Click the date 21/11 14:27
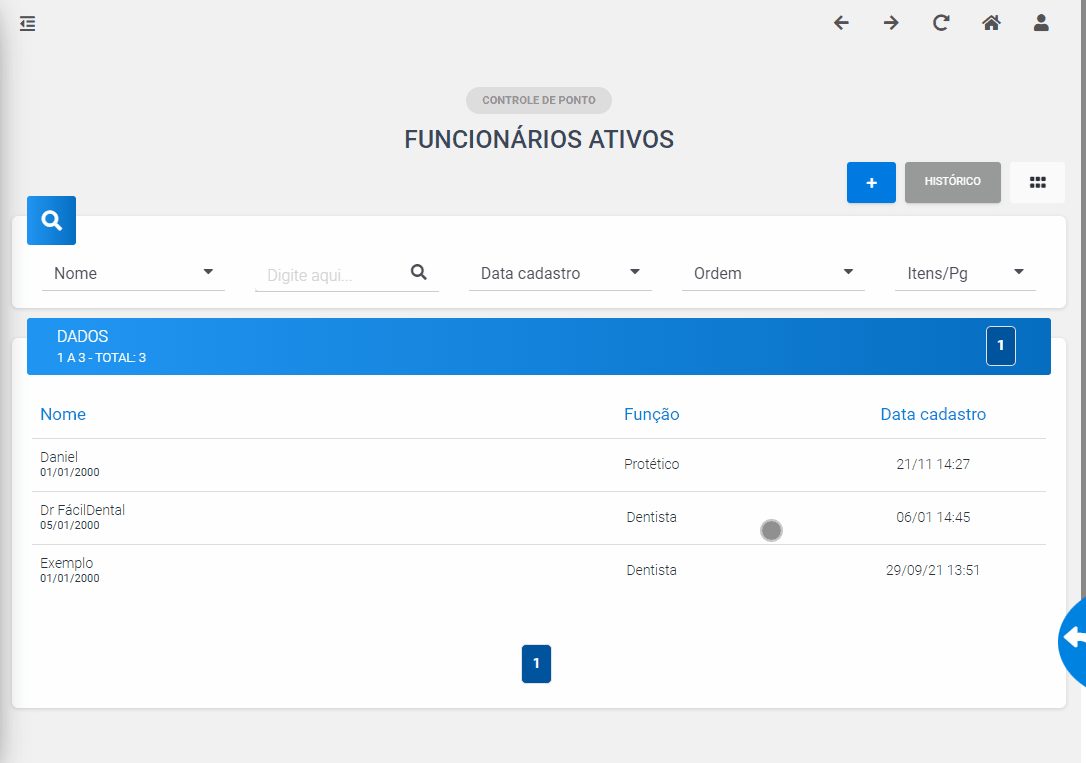This screenshot has height=763, width=1086. 933,464
